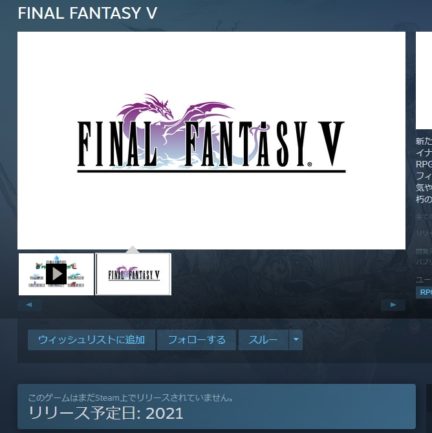The image size is (432, 433).
Task: Click the large Final Fantasy V logo image
Action: coord(211,141)
